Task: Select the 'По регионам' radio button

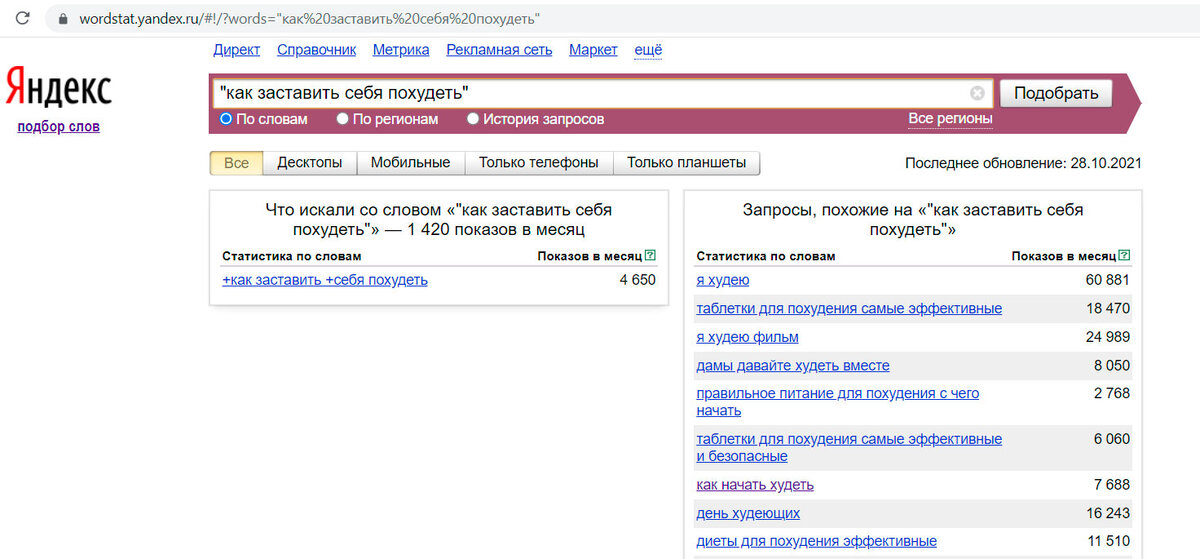Action: (342, 119)
